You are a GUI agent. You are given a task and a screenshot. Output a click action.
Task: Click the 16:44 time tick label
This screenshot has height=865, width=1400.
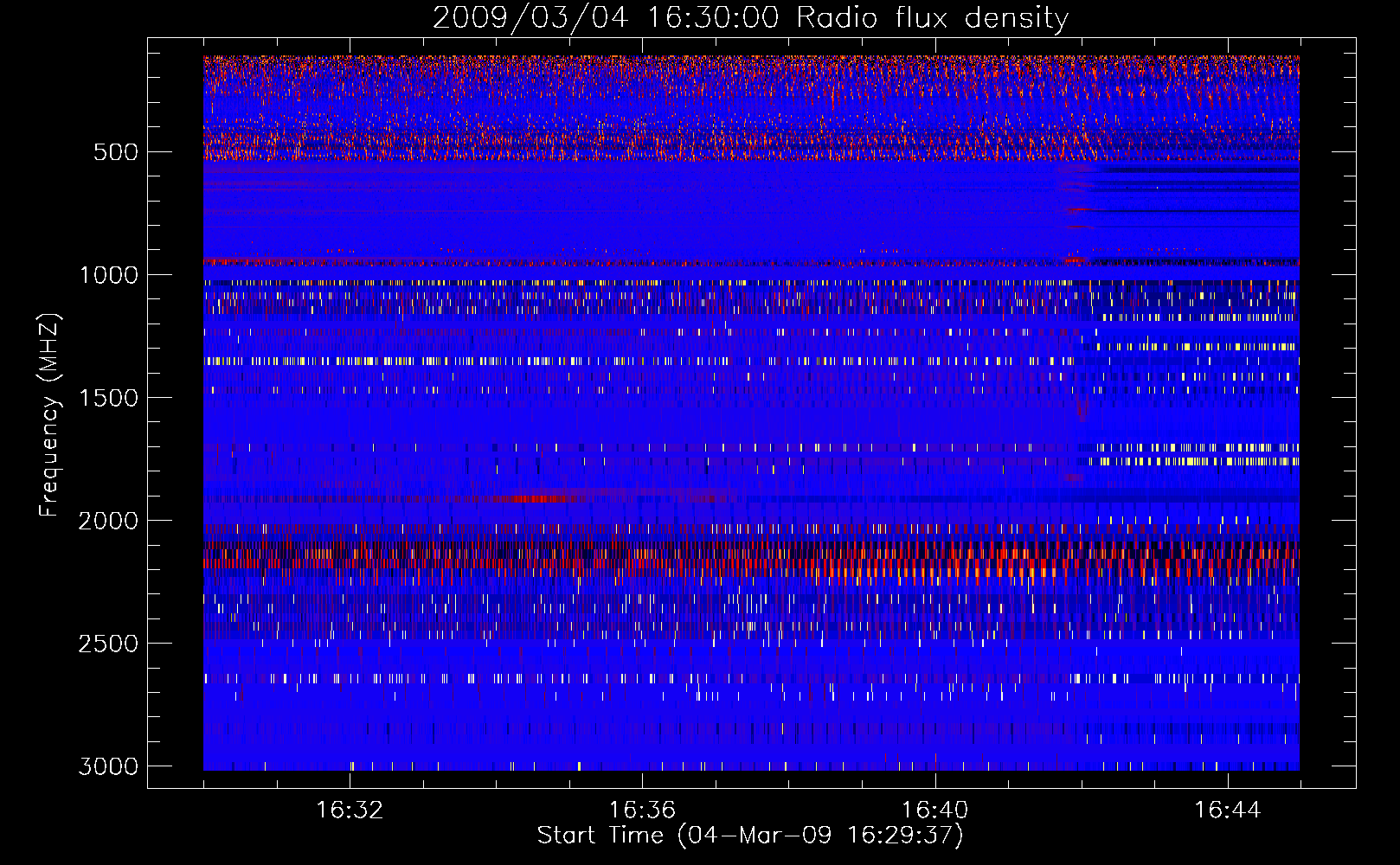pyautogui.click(x=1228, y=811)
